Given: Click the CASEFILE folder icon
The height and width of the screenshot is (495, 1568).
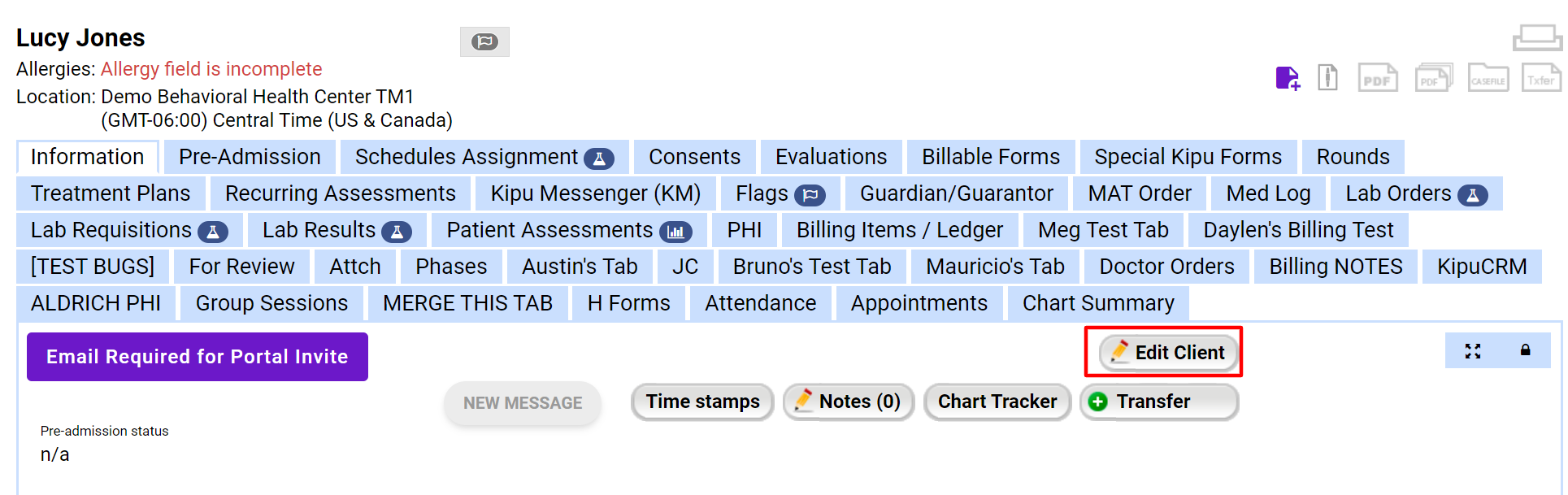Looking at the screenshot, I should pos(1488,78).
